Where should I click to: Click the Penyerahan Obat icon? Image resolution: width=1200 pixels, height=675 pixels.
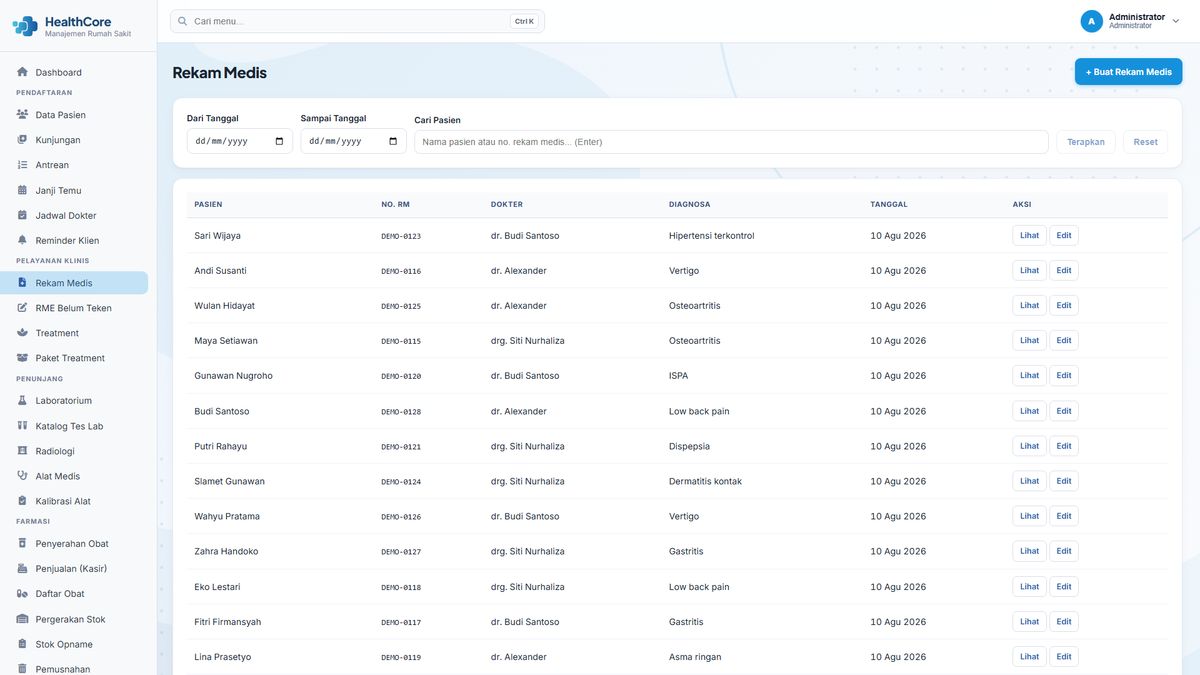22,544
